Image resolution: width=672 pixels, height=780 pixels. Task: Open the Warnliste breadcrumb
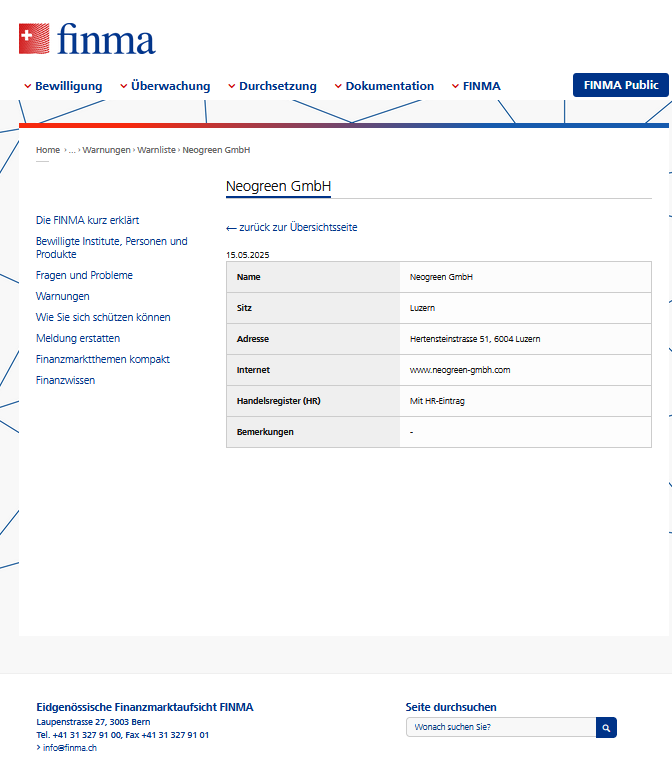[157, 150]
